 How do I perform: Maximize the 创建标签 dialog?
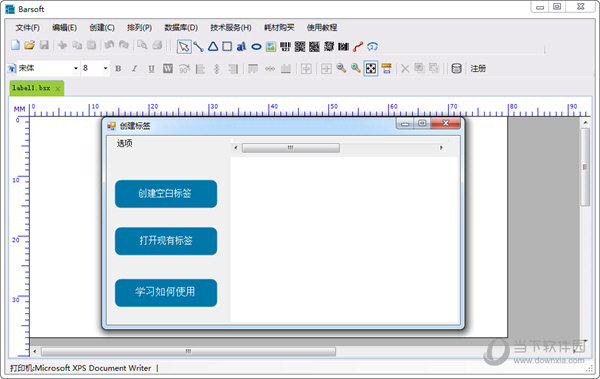click(422, 123)
